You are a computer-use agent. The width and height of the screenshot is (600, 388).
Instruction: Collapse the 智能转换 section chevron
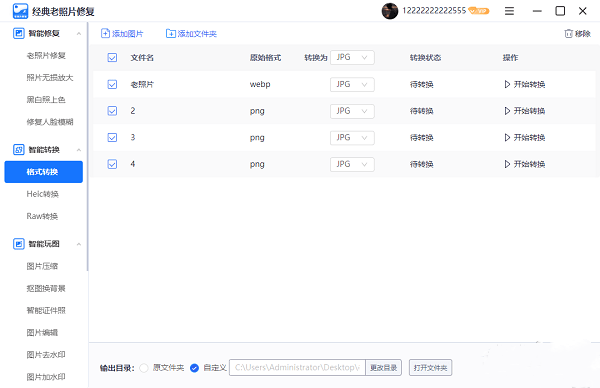pos(79,150)
